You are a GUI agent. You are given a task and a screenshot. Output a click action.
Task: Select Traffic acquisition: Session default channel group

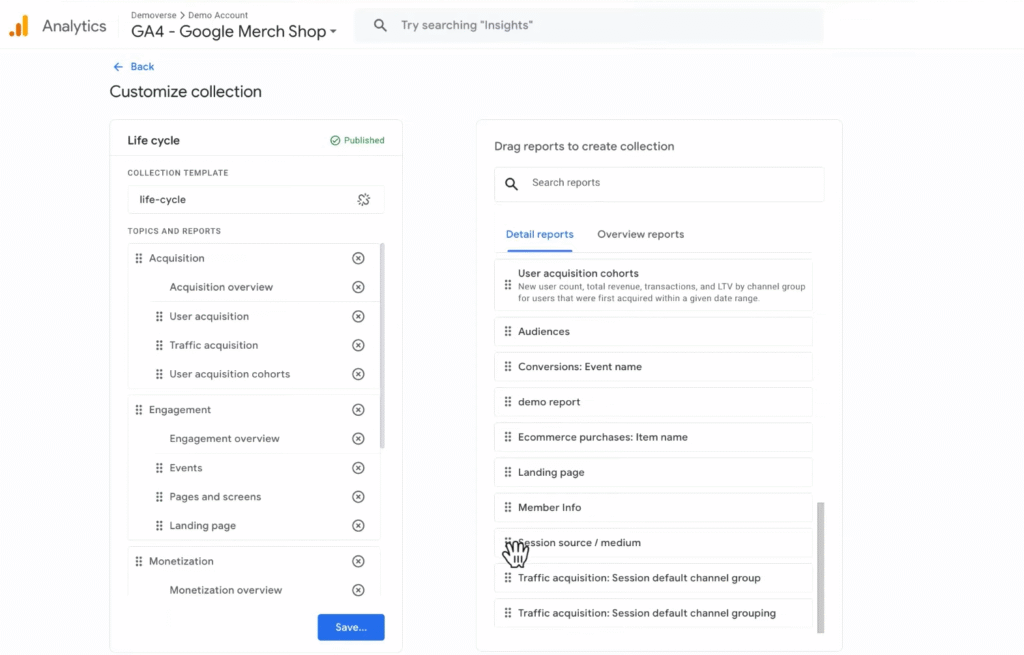coord(653,579)
